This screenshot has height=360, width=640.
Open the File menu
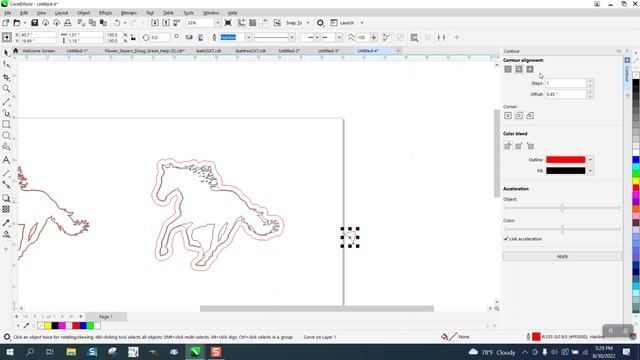click(8, 13)
